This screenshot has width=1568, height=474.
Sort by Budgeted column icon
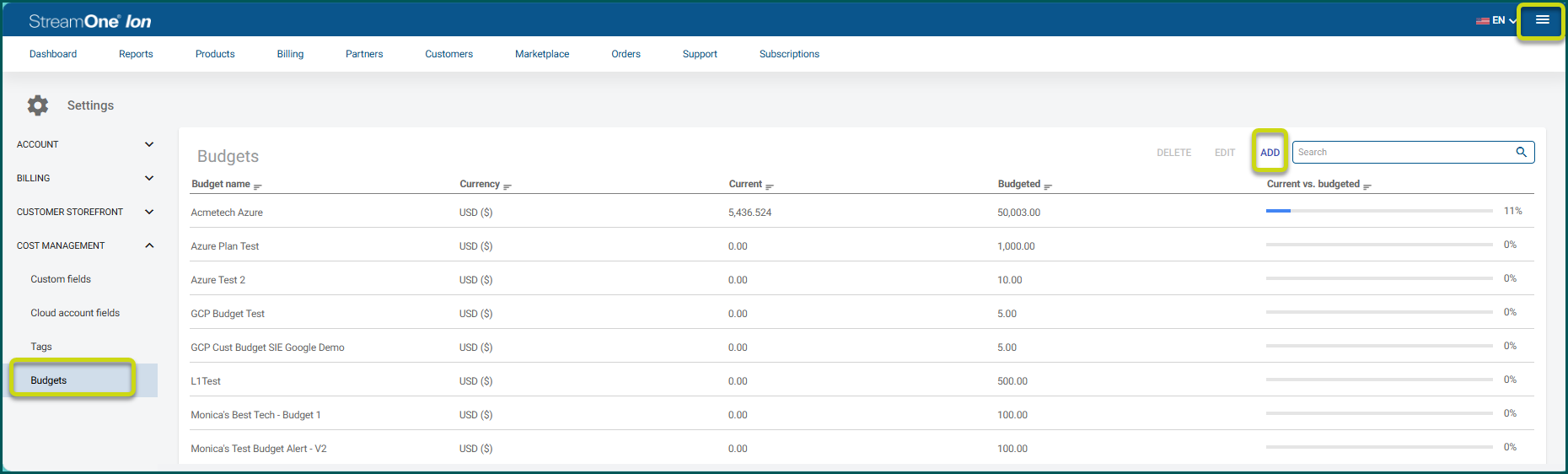click(1048, 186)
